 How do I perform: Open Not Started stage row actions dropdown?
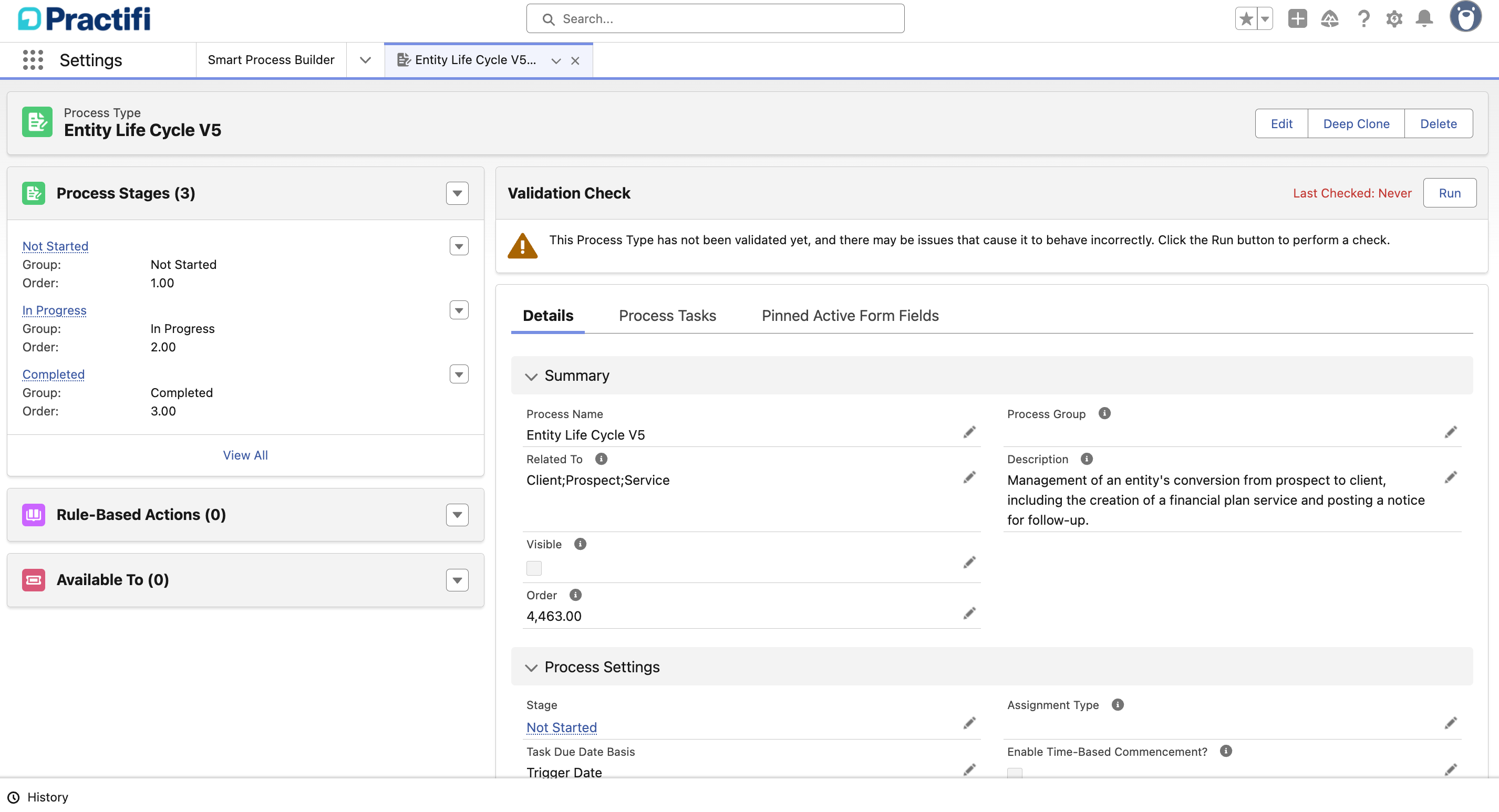(x=459, y=247)
